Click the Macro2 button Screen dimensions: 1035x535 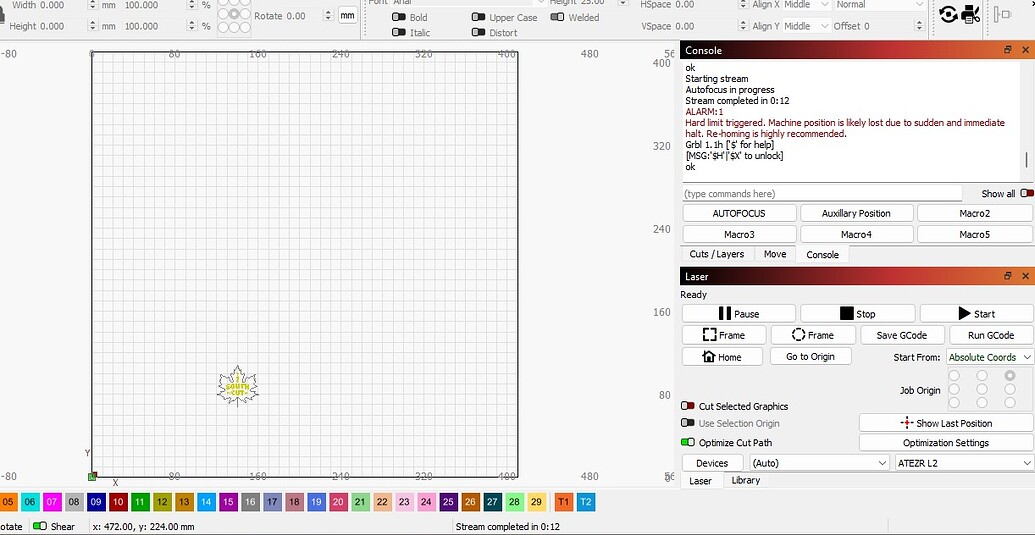tap(975, 213)
